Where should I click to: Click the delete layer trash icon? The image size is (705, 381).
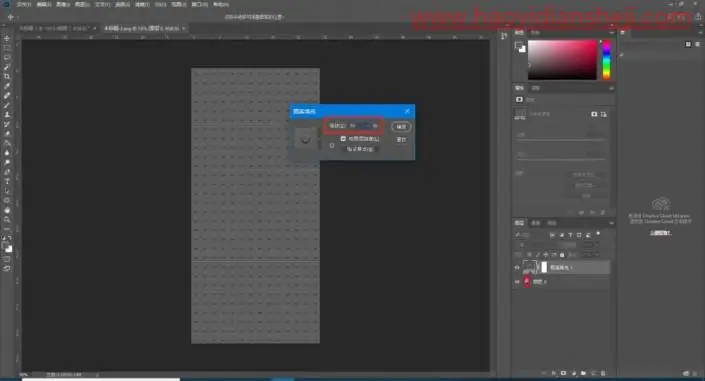(x=603, y=373)
